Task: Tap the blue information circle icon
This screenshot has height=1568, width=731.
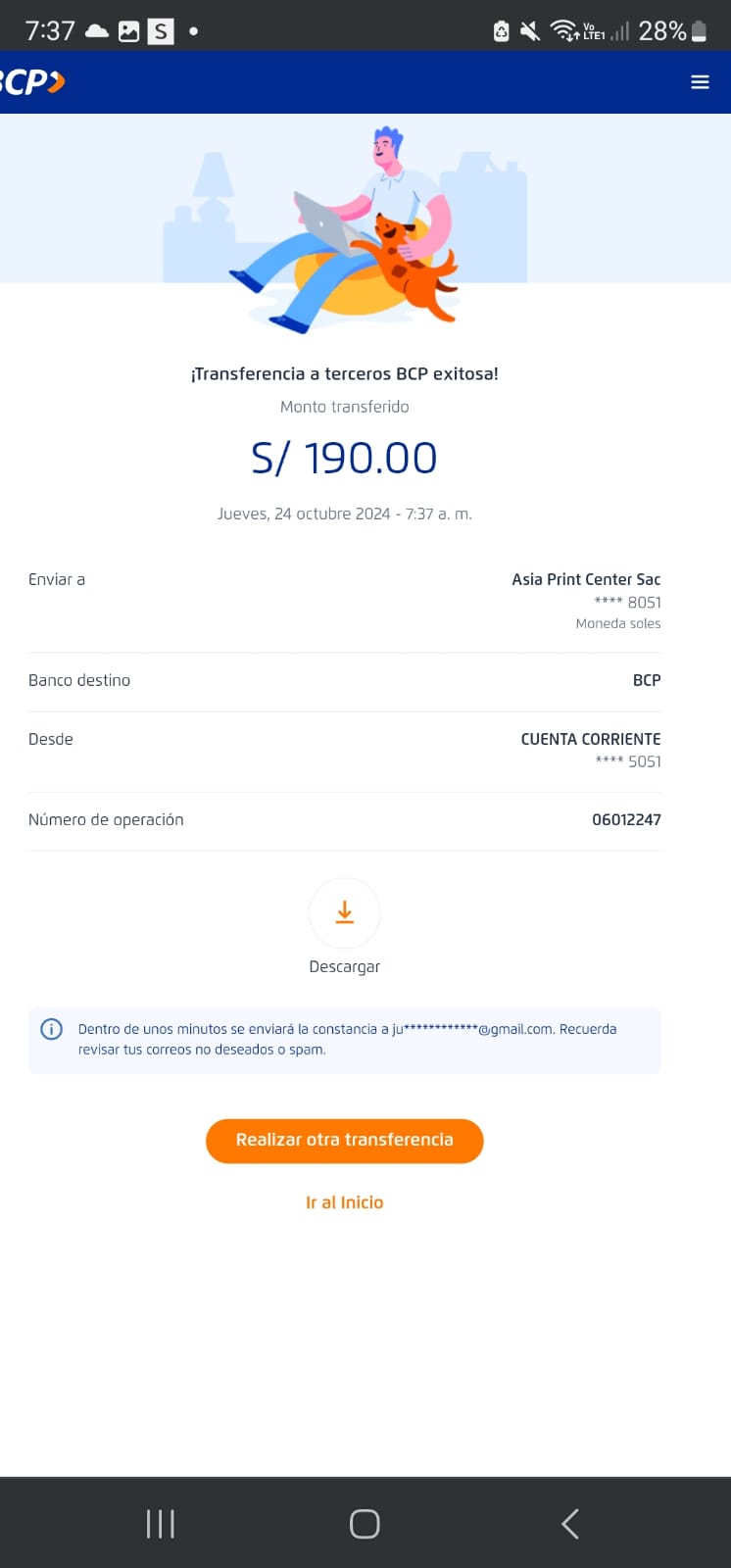Action: coord(51,1029)
